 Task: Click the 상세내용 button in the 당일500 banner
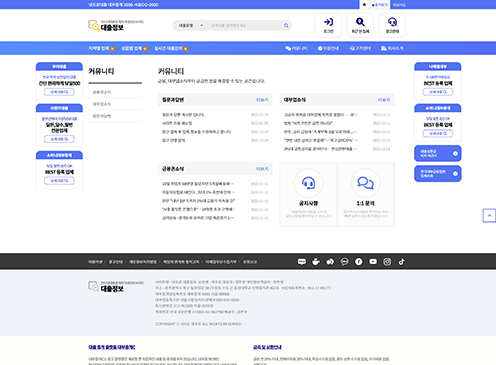(x=59, y=92)
